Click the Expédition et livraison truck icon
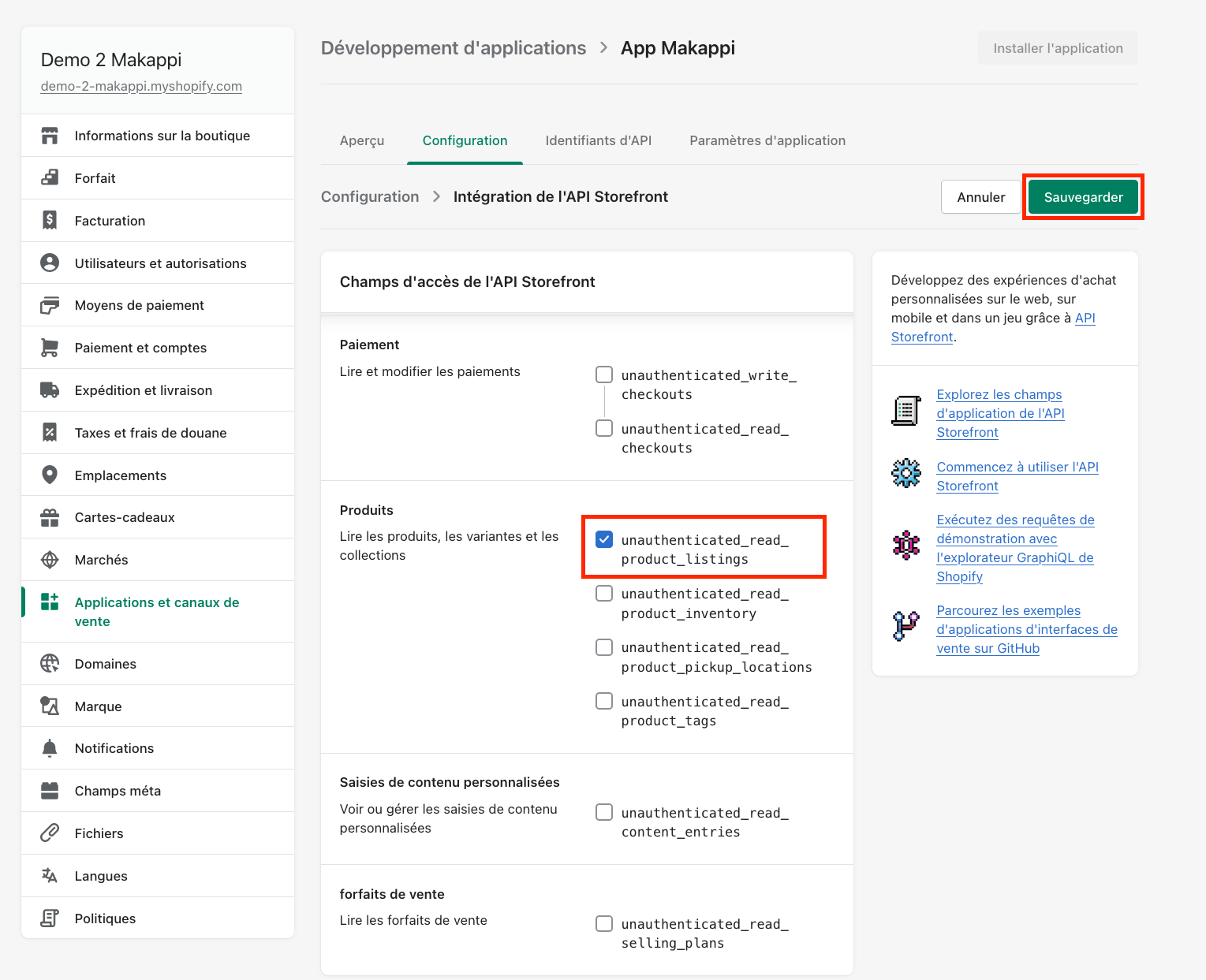Image resolution: width=1206 pixels, height=980 pixels. 50,390
